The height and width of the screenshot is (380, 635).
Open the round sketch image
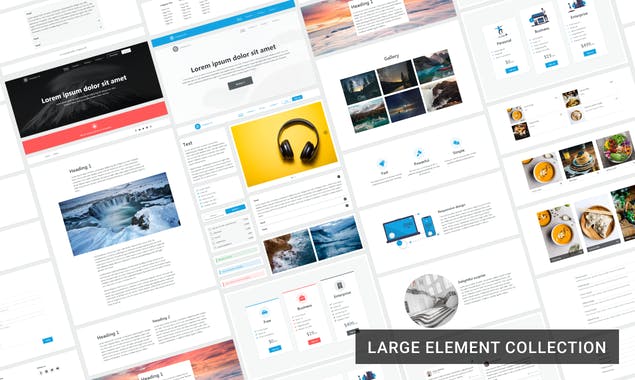(x=431, y=300)
